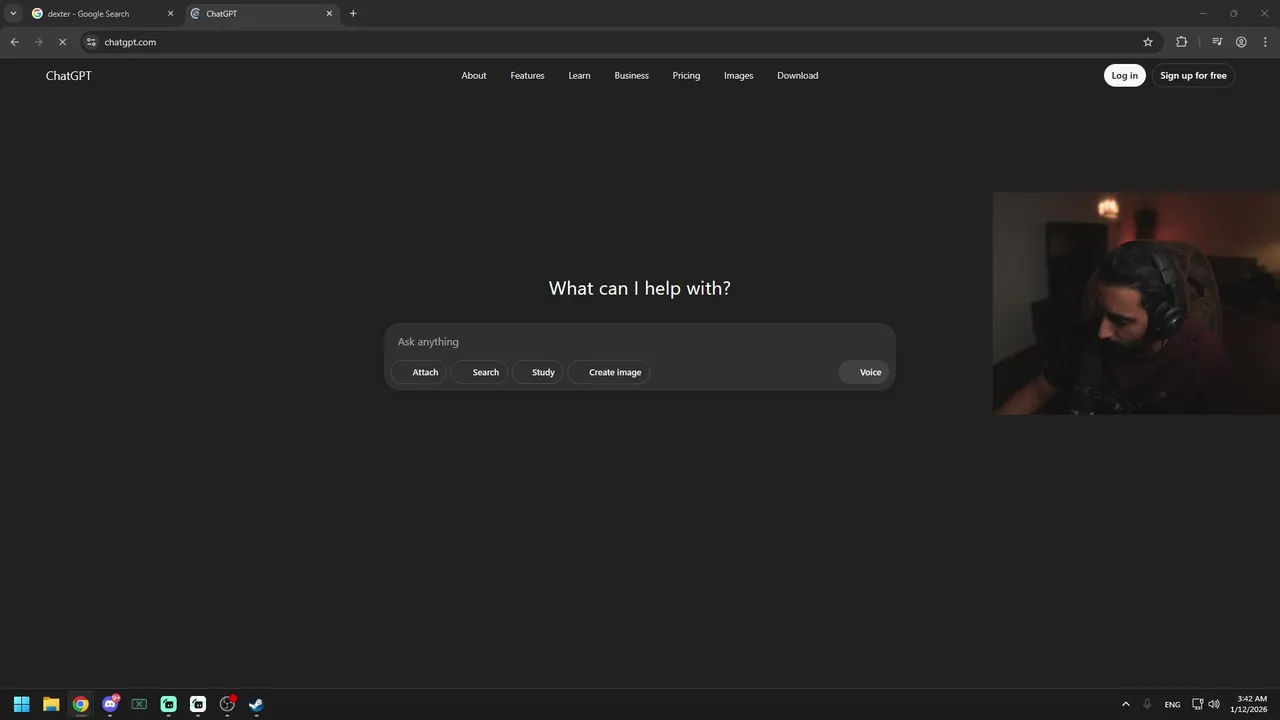Stop page loading with the X button
Screen dimensions: 1280x720
[x=62, y=42]
